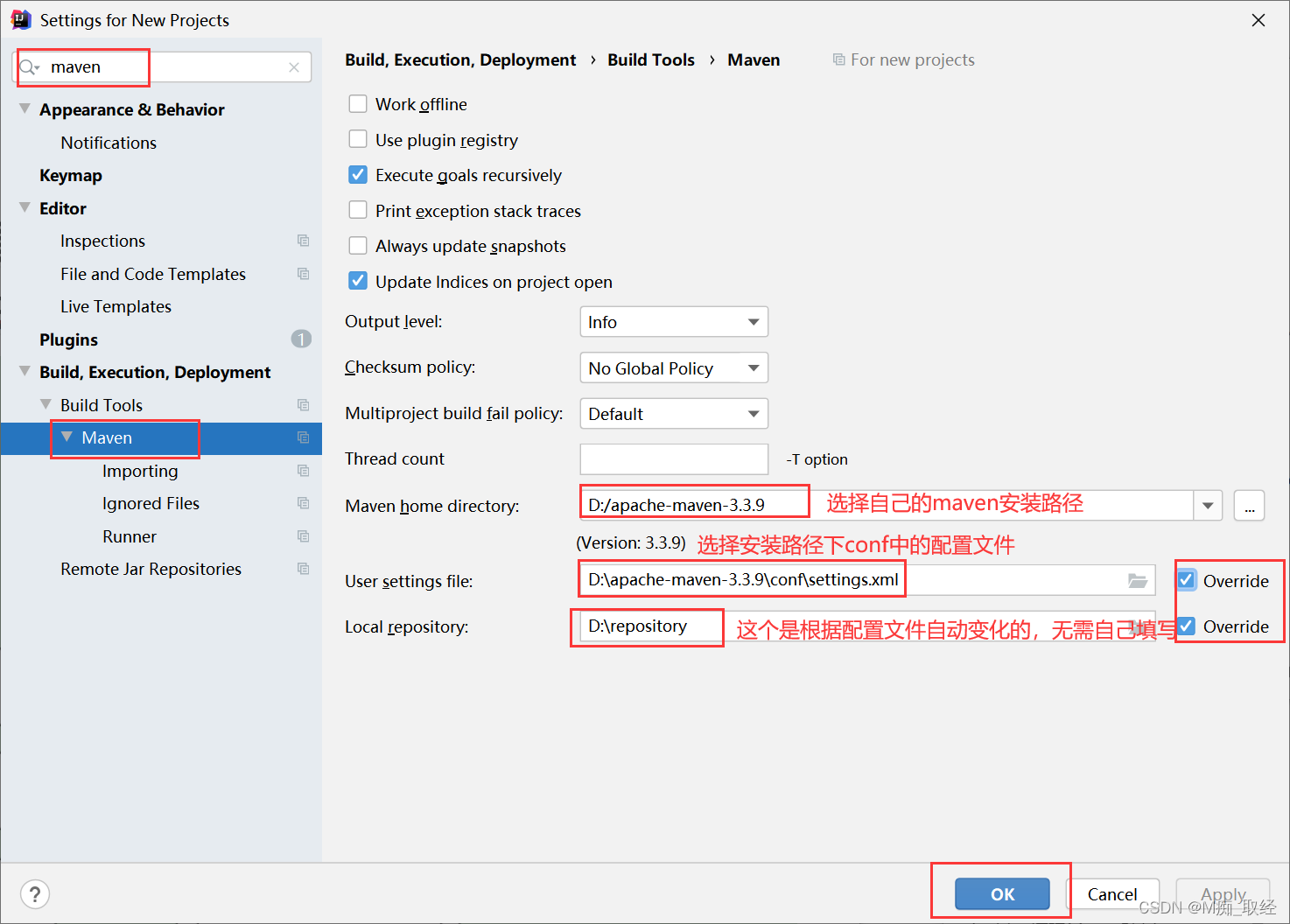Click the Maven home directory text field
The image size is (1290, 924).
point(887,506)
